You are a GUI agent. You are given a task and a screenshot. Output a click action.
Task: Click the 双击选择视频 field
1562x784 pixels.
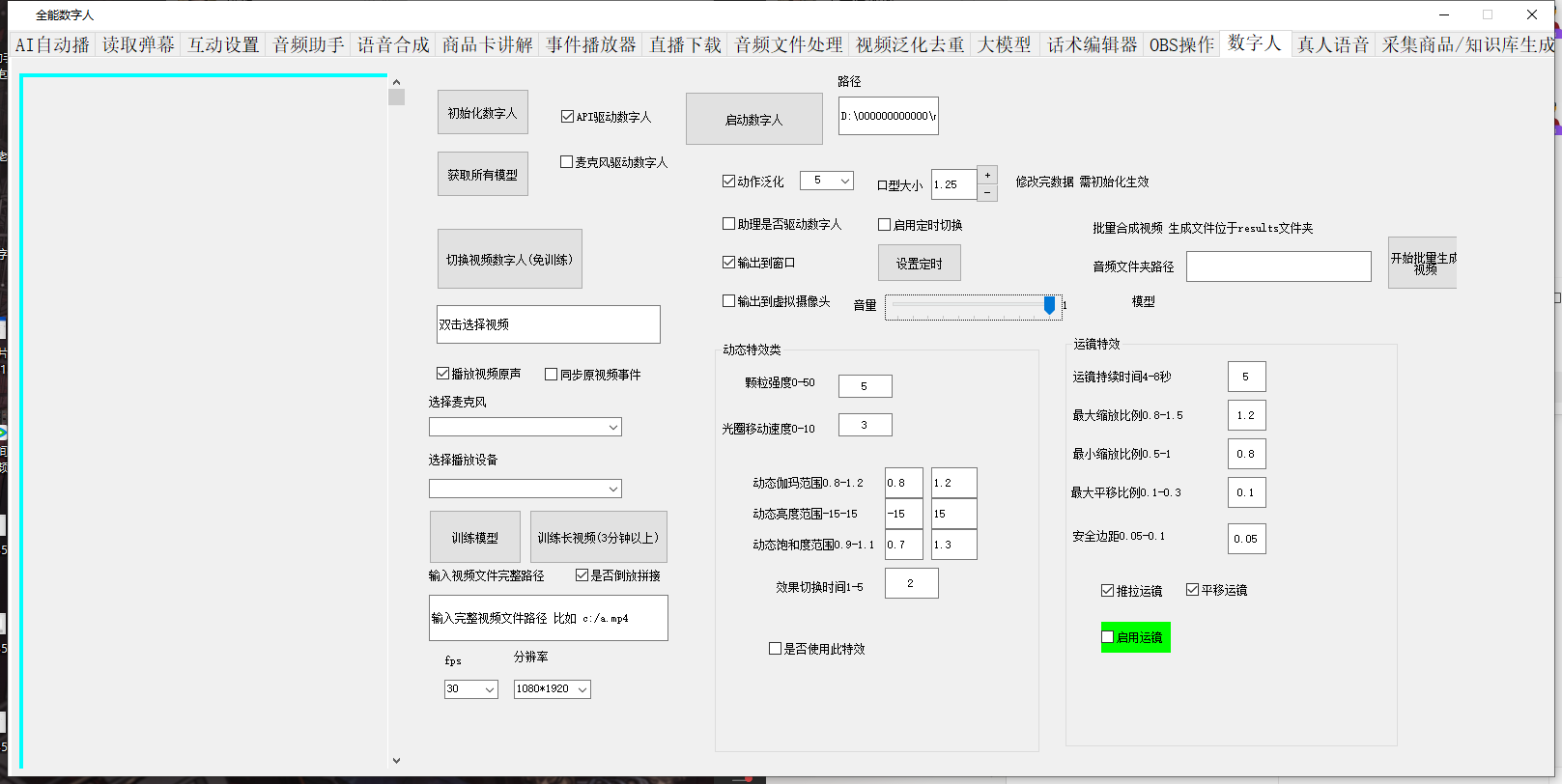tap(549, 324)
